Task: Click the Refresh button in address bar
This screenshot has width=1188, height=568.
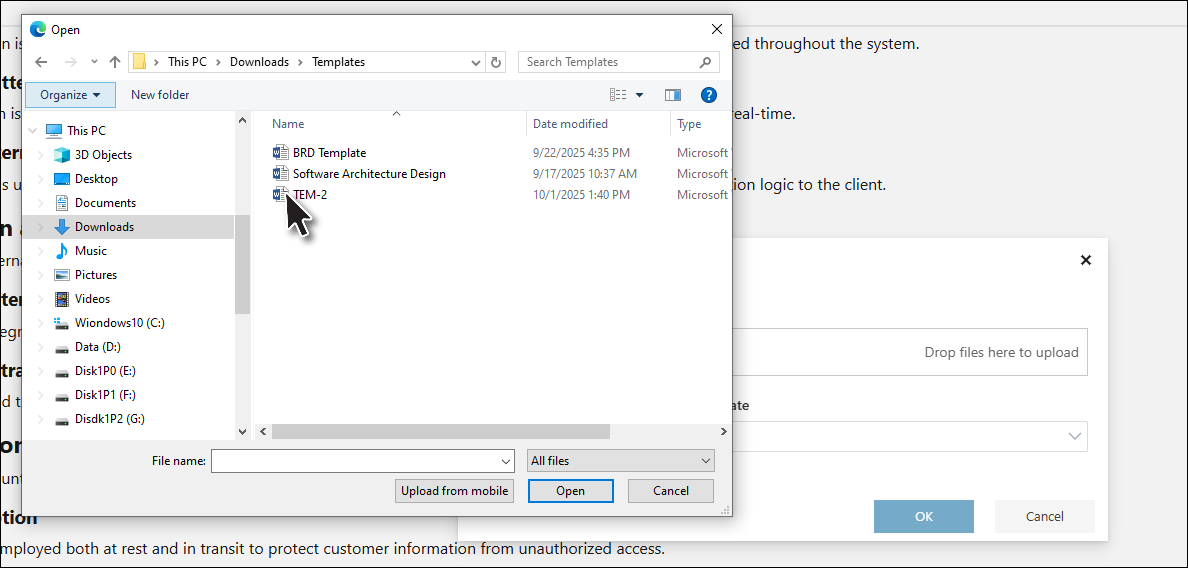Action: click(497, 62)
